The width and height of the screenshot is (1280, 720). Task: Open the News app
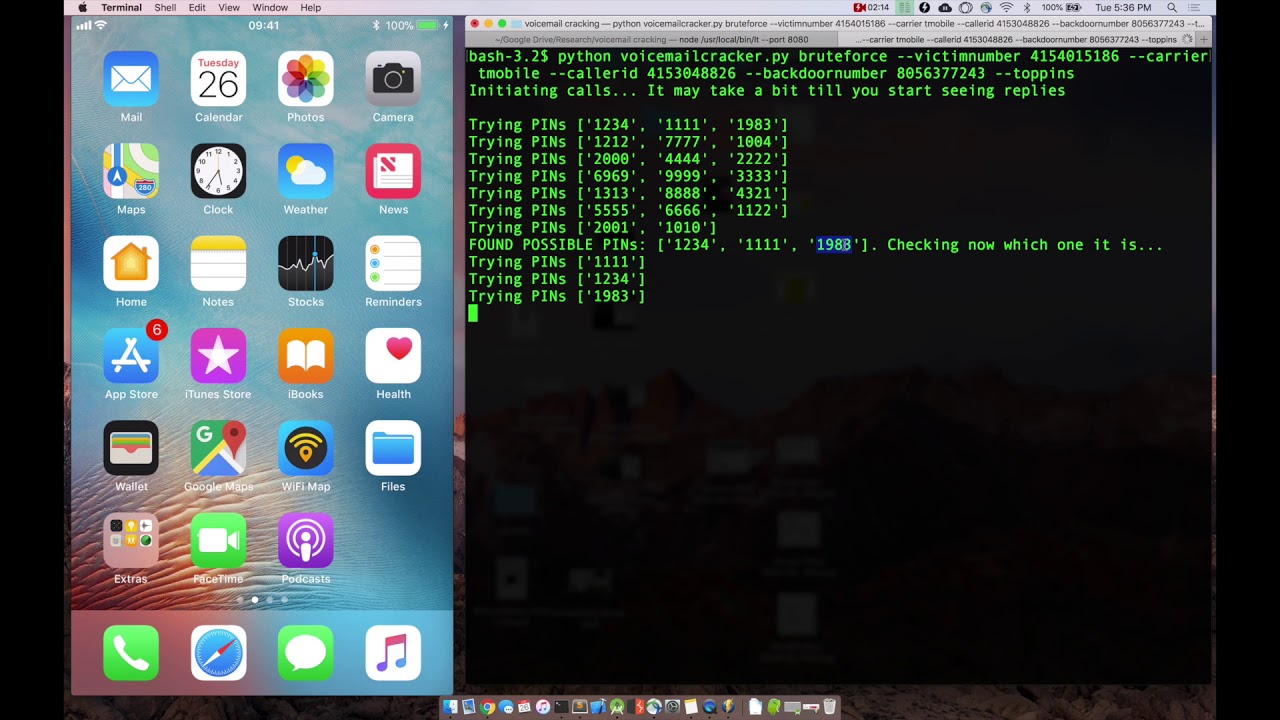393,171
